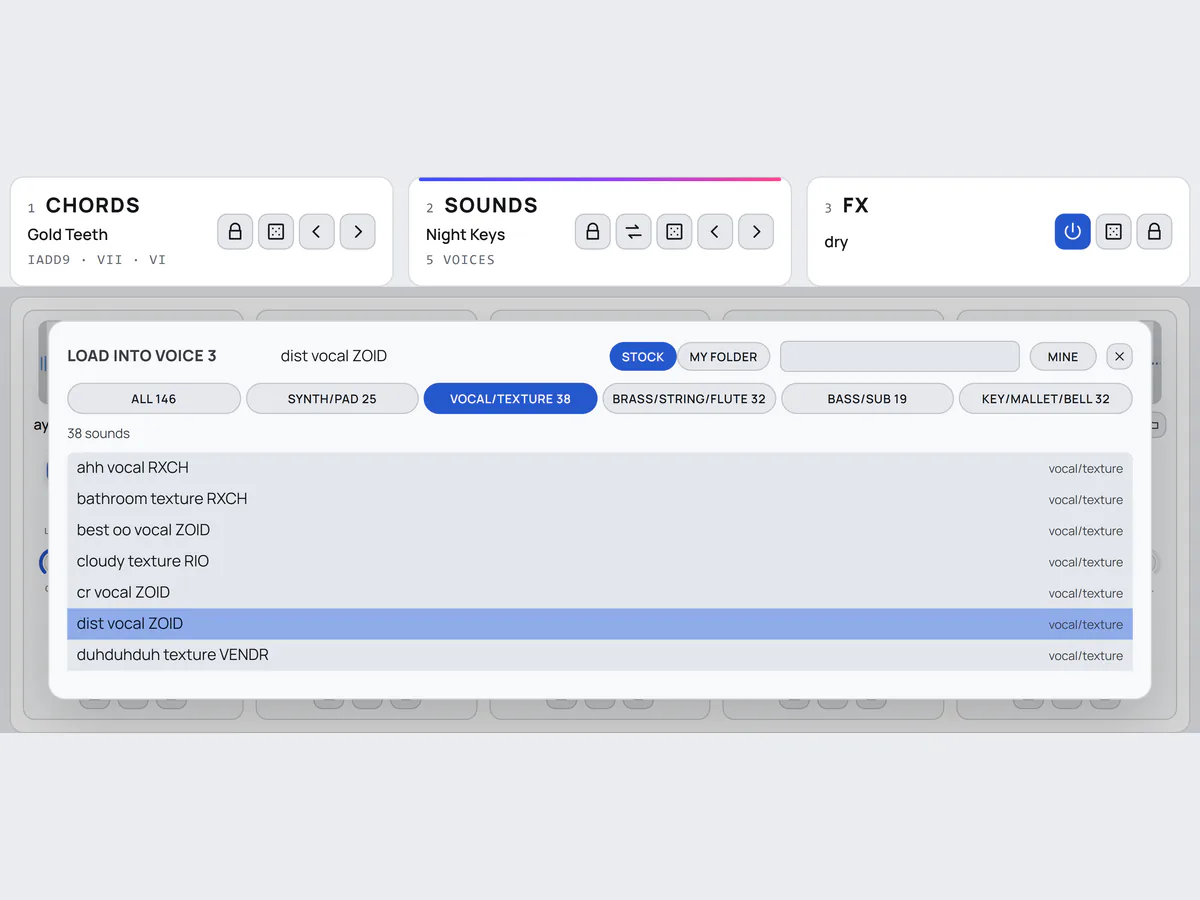Click the Mine filter button

click(x=1063, y=357)
